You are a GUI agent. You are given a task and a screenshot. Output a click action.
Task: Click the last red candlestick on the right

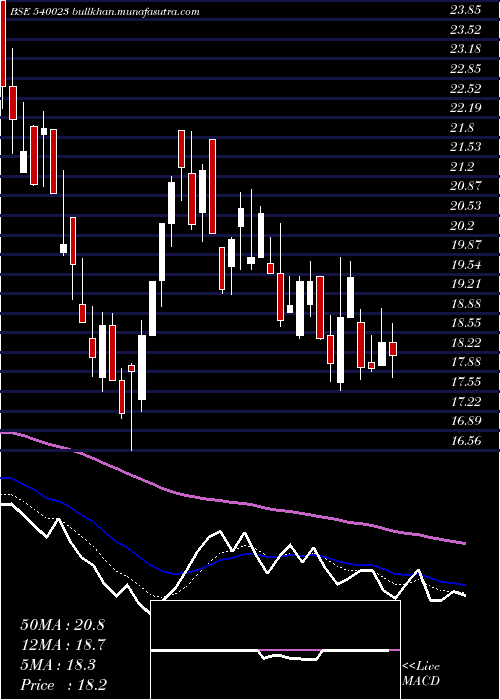pos(393,349)
